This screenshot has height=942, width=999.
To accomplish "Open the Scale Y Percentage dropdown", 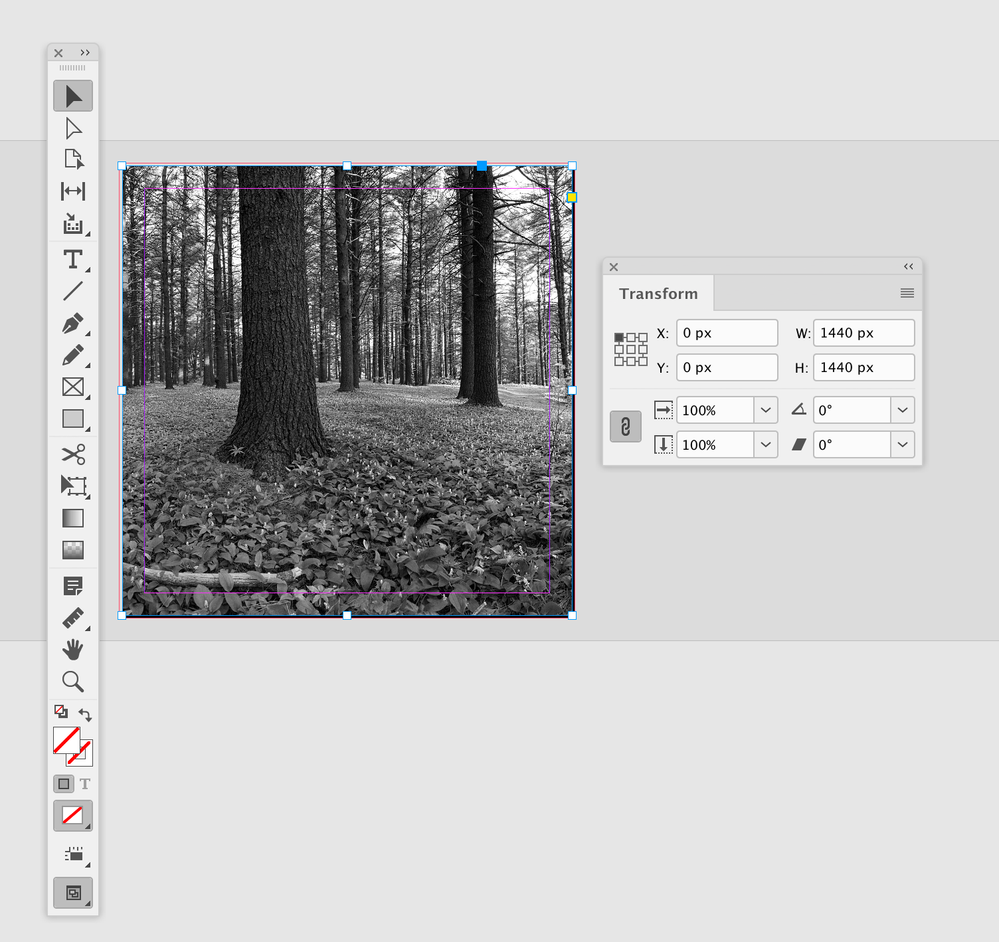I will [x=766, y=445].
